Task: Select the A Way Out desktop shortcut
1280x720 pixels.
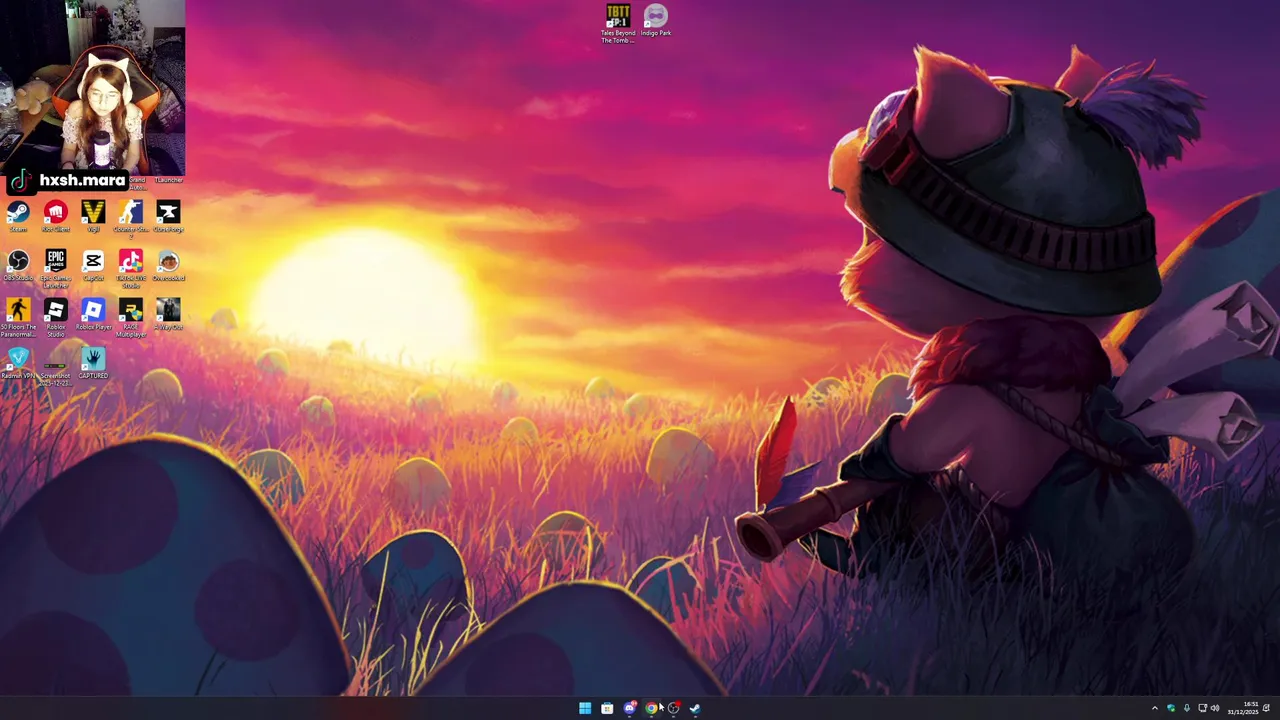Action: tap(168, 314)
